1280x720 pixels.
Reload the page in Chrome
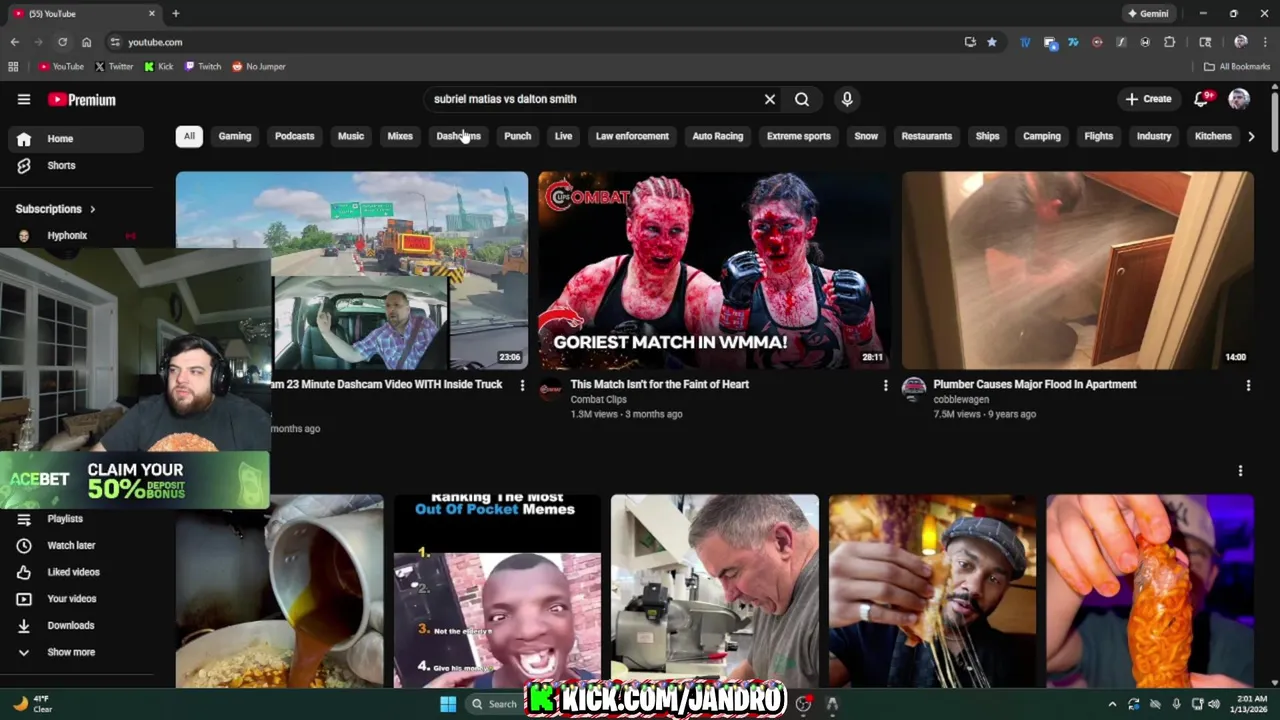[x=62, y=42]
